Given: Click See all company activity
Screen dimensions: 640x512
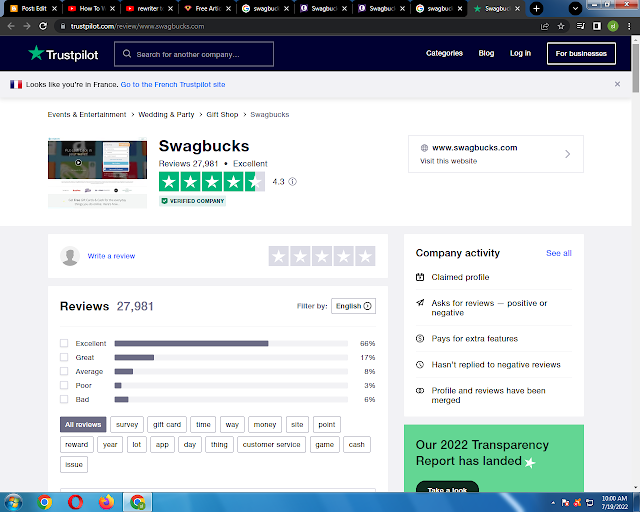Looking at the screenshot, I should 558,253.
